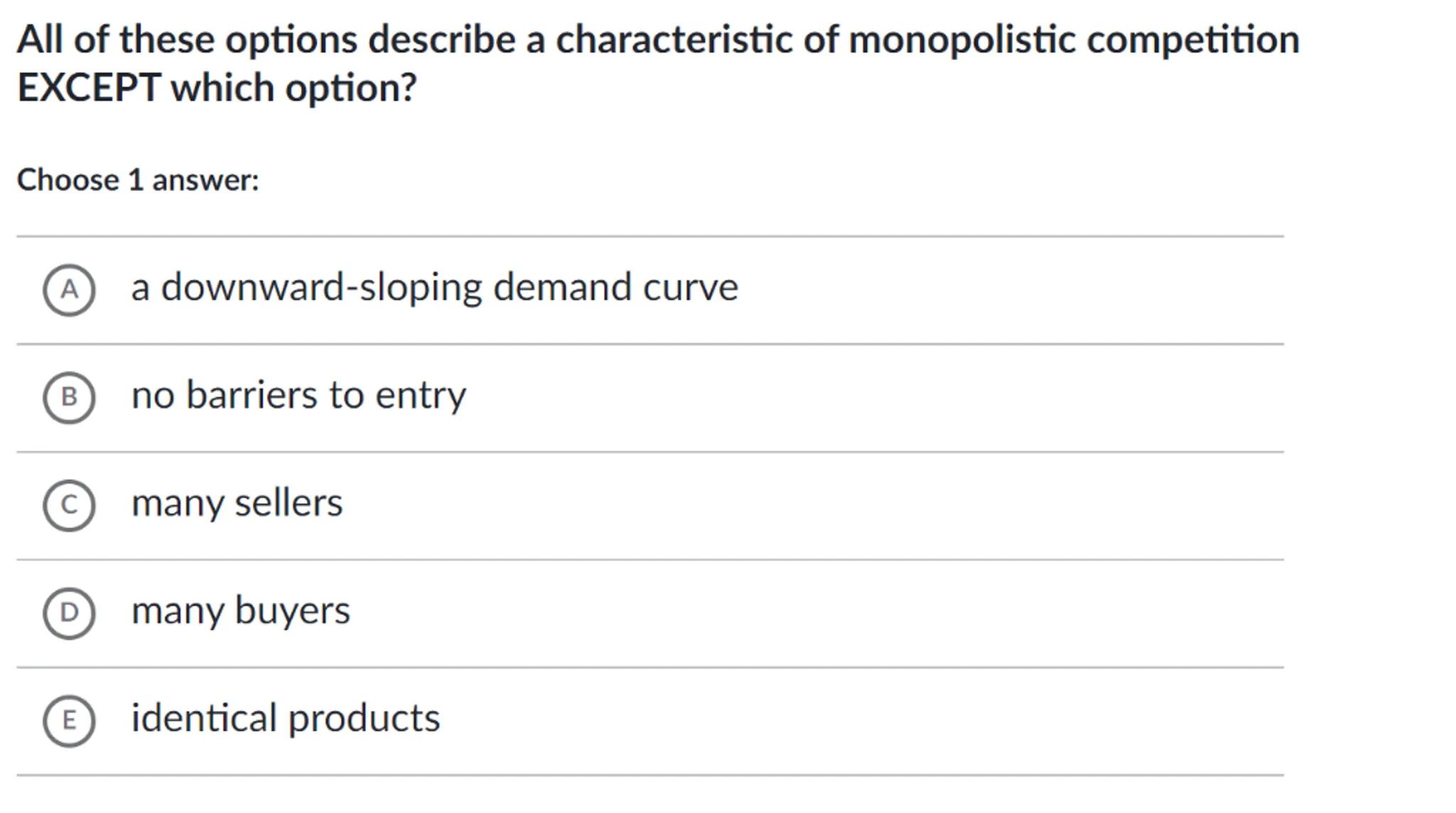
Task: Select radio button B
Action: click(69, 397)
